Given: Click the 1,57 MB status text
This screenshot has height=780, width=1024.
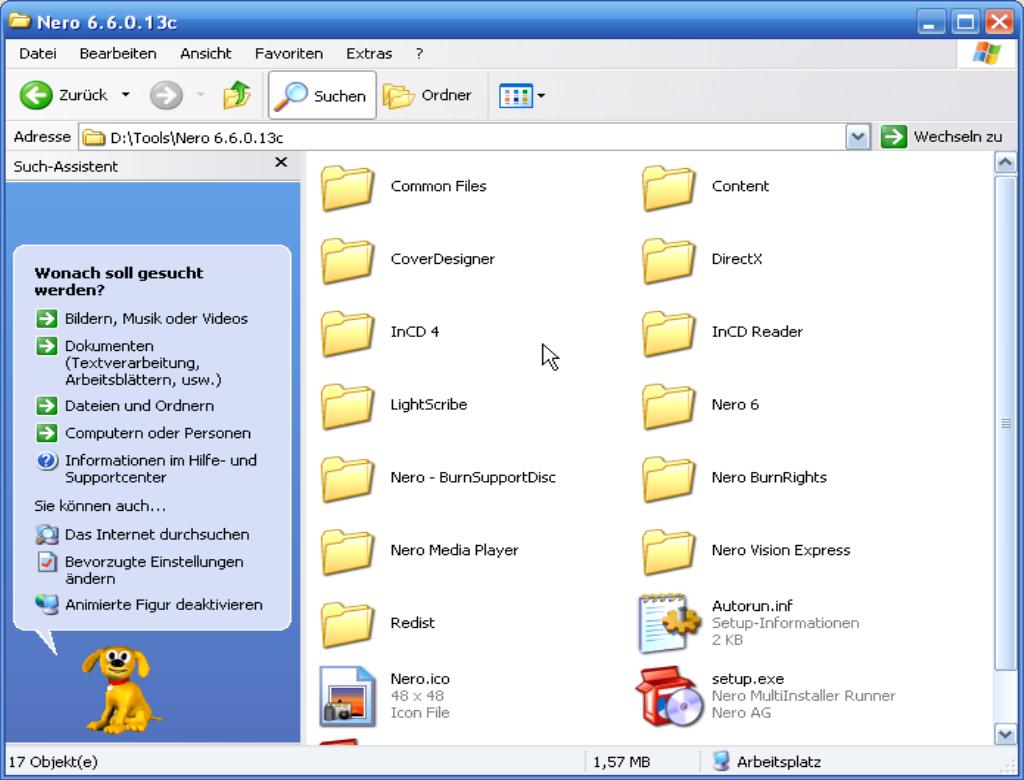Looking at the screenshot, I should [621, 762].
